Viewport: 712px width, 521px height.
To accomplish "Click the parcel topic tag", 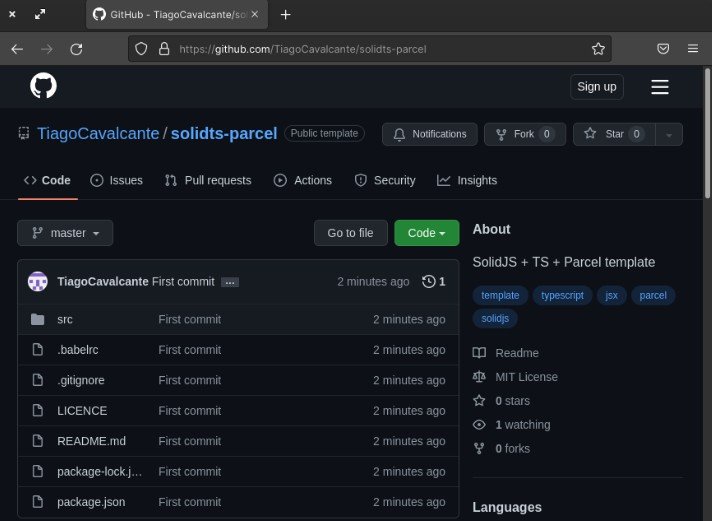I will tap(653, 296).
